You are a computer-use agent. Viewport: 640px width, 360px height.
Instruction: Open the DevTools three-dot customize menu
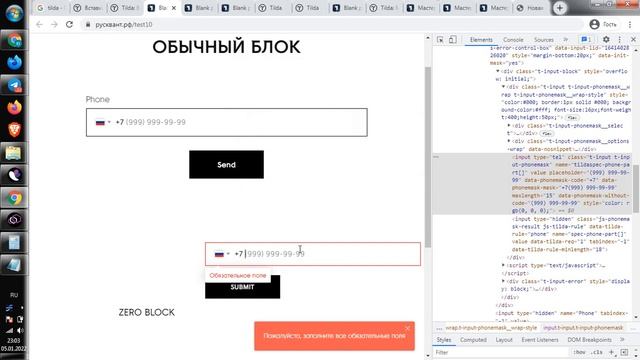pos(620,40)
